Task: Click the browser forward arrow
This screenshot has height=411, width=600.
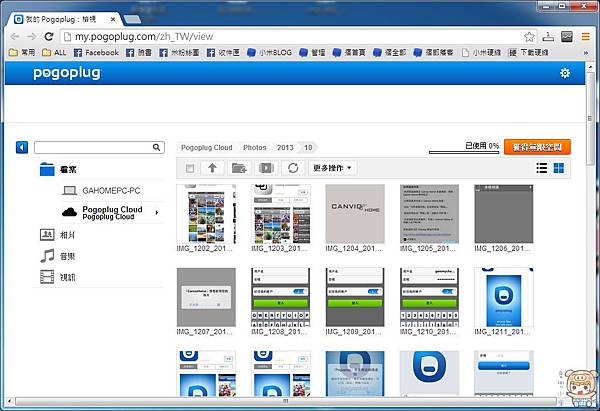Action: pos(32,37)
